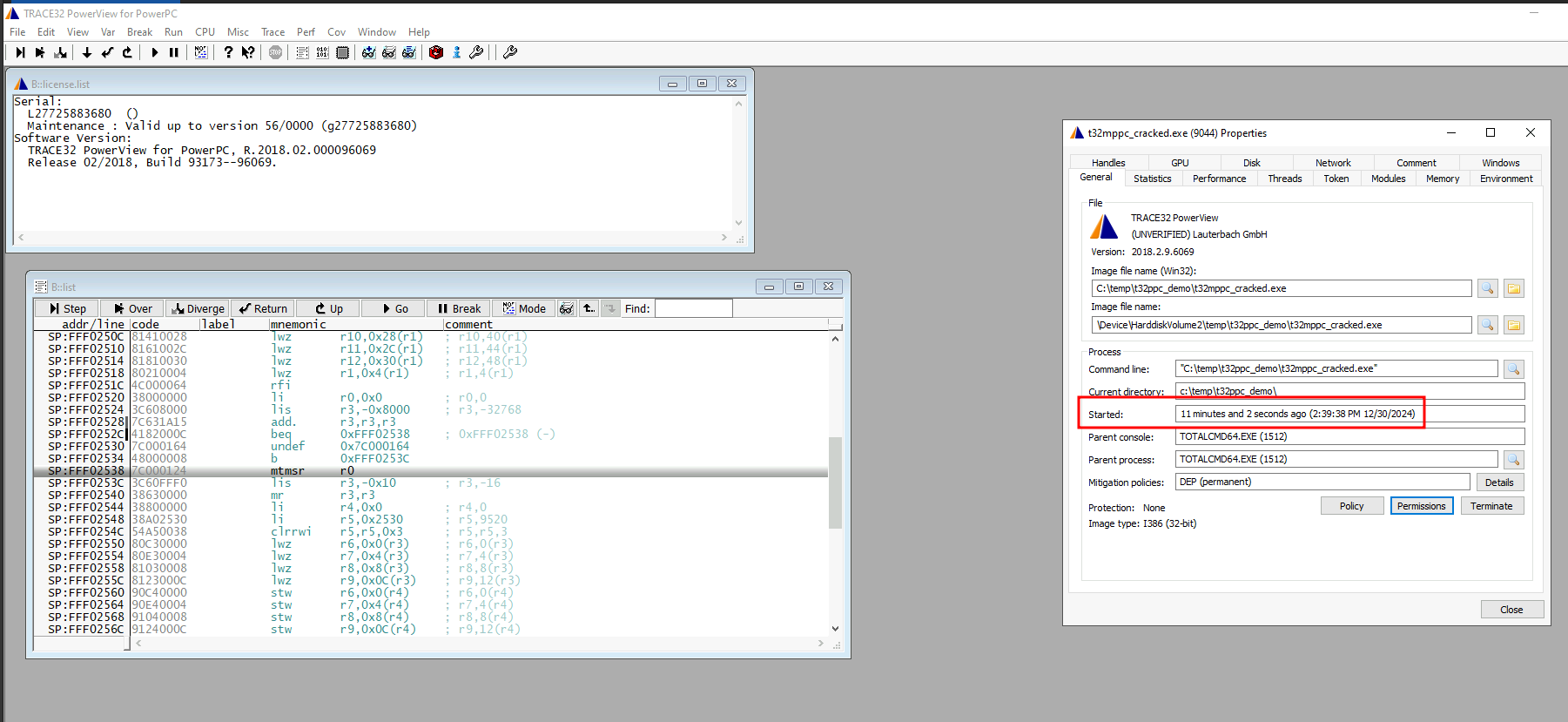Click the Return checkmark-arrow icon in main toolbar

click(107, 52)
